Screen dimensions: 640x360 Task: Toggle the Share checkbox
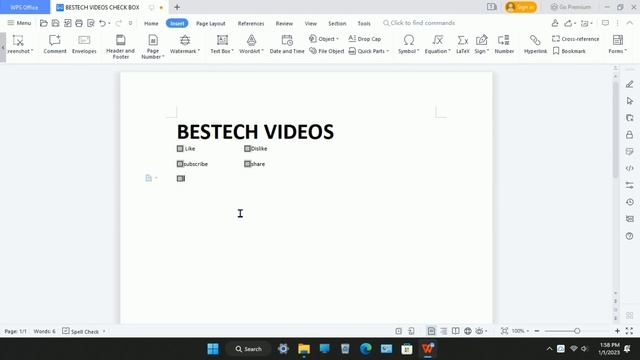(247, 164)
